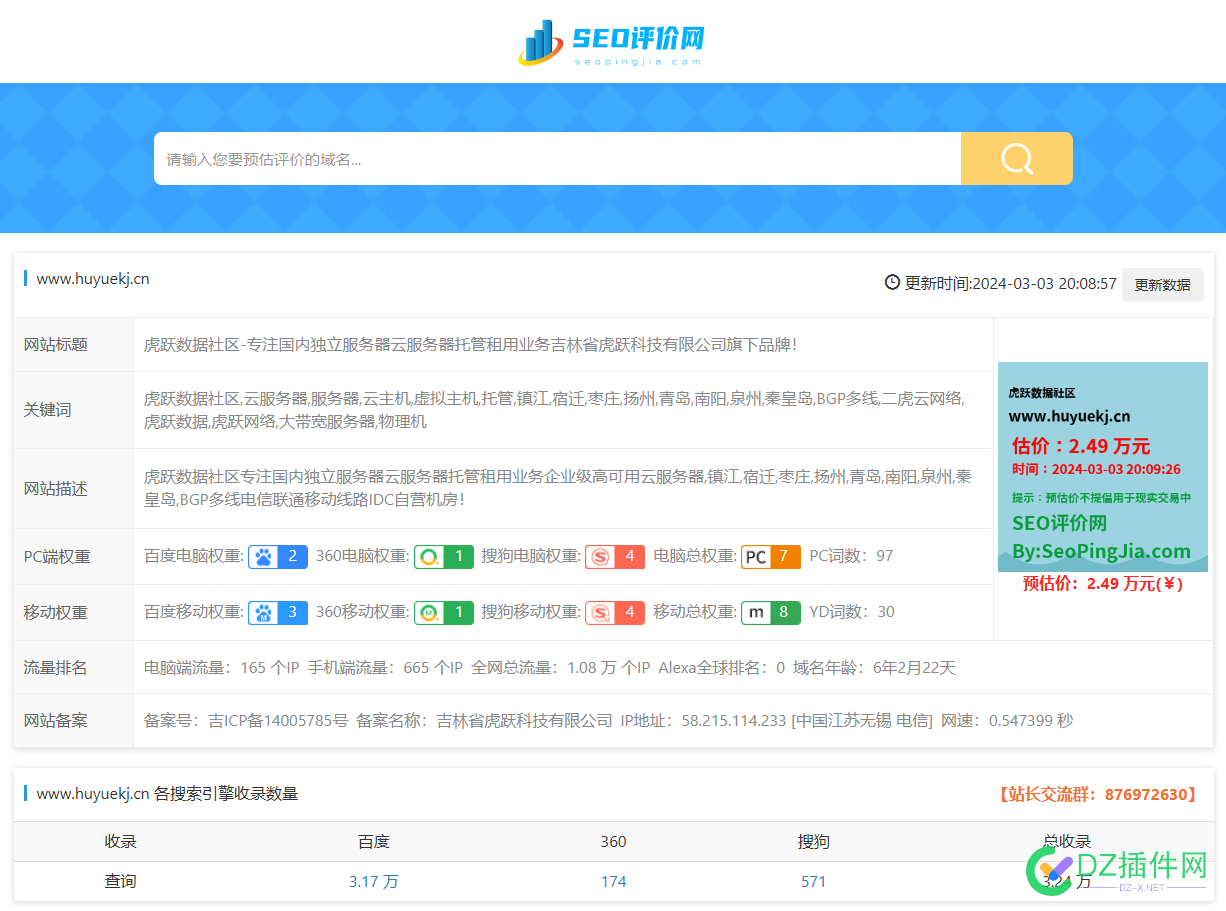
Task: Click the 域名年龄 6年2月22天 text
Action: [x=874, y=667]
